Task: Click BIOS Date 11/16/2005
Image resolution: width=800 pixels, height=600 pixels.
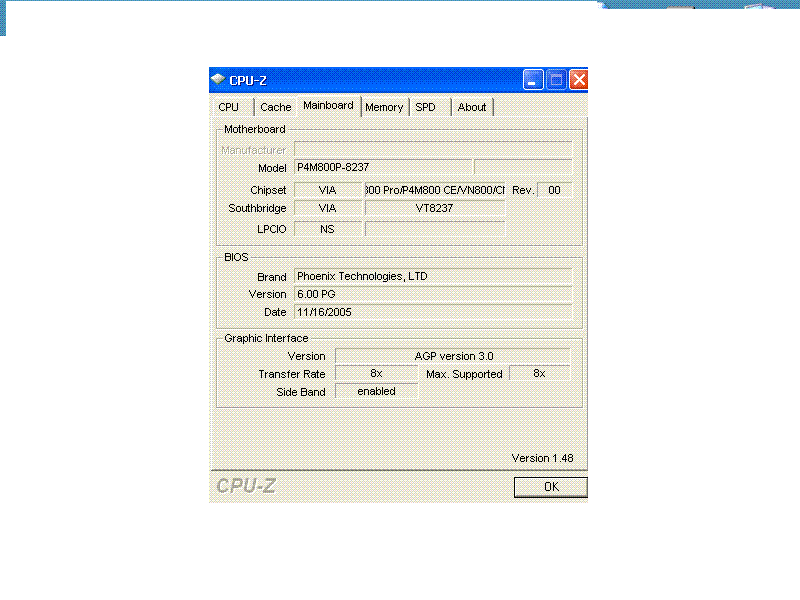Action: (433, 312)
